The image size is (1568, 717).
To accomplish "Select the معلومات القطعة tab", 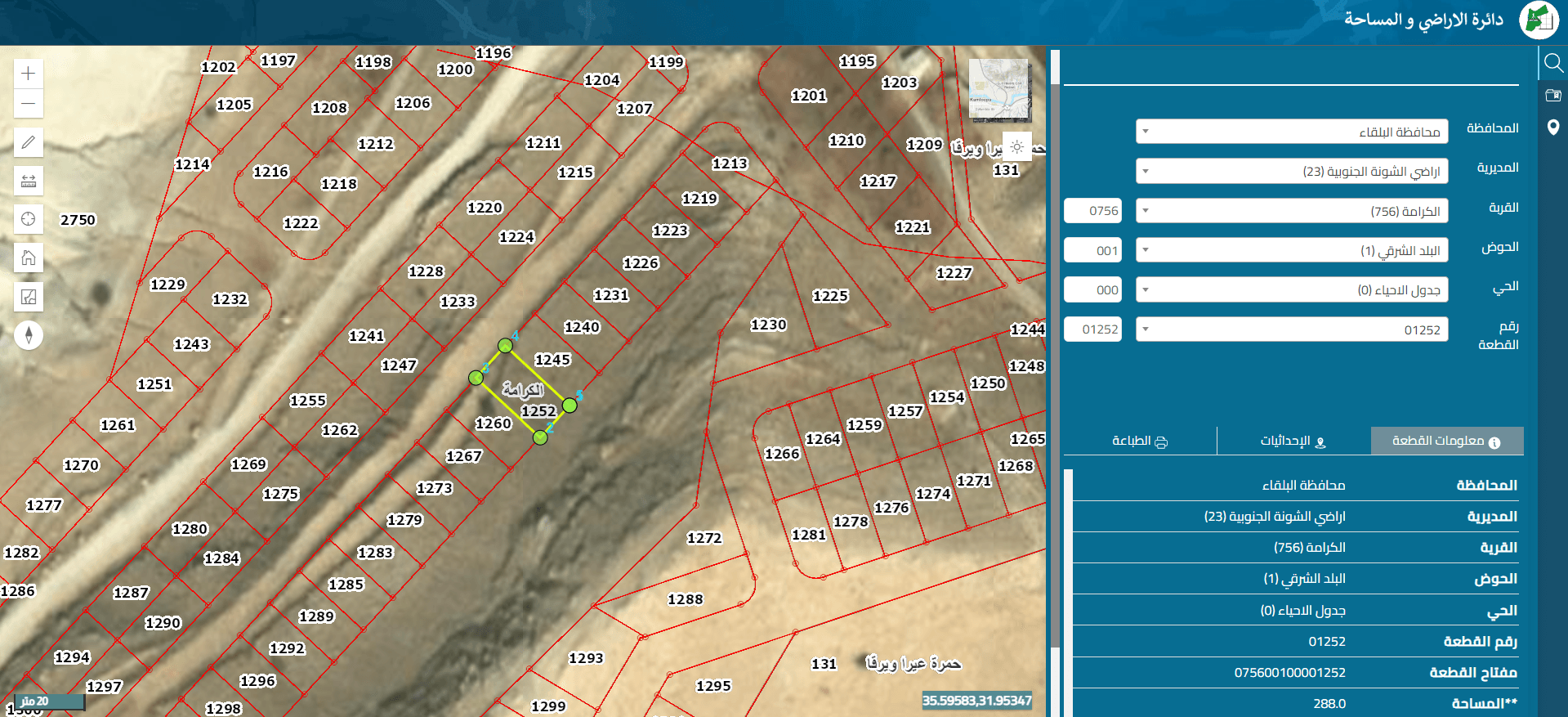I will coord(1447,441).
